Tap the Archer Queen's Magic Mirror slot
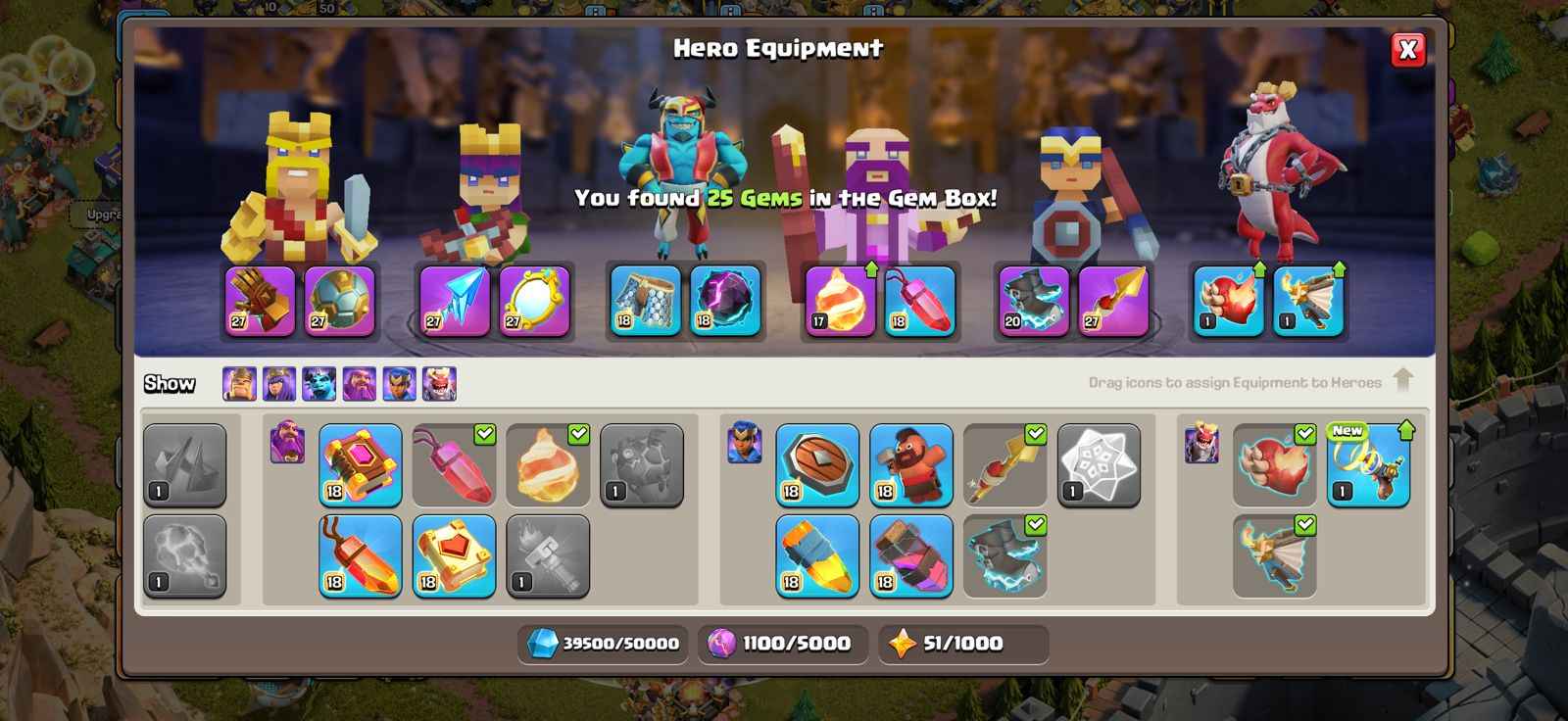The width and height of the screenshot is (1568, 721). coord(534,301)
